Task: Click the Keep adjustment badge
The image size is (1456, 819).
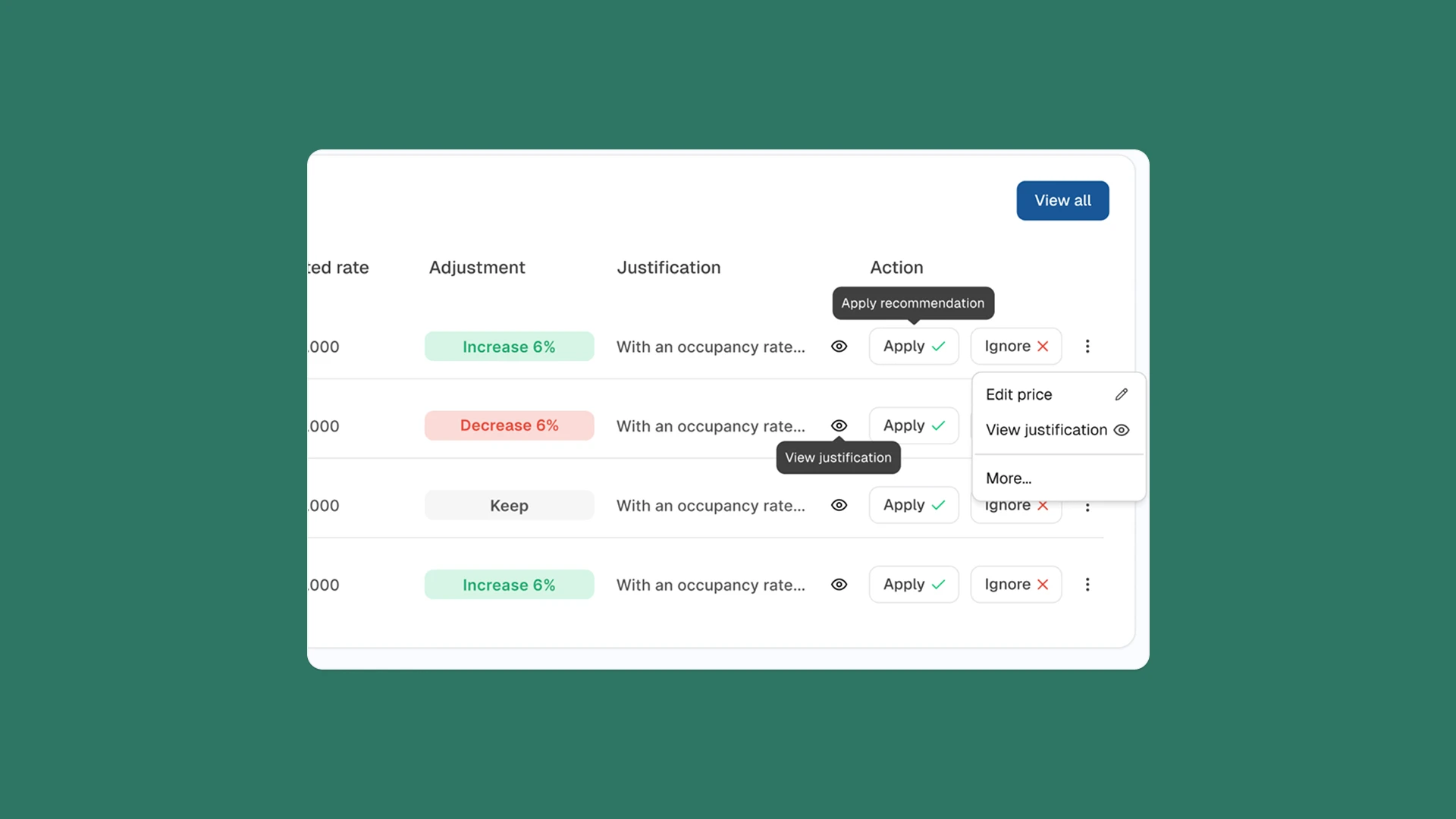Action: click(509, 505)
